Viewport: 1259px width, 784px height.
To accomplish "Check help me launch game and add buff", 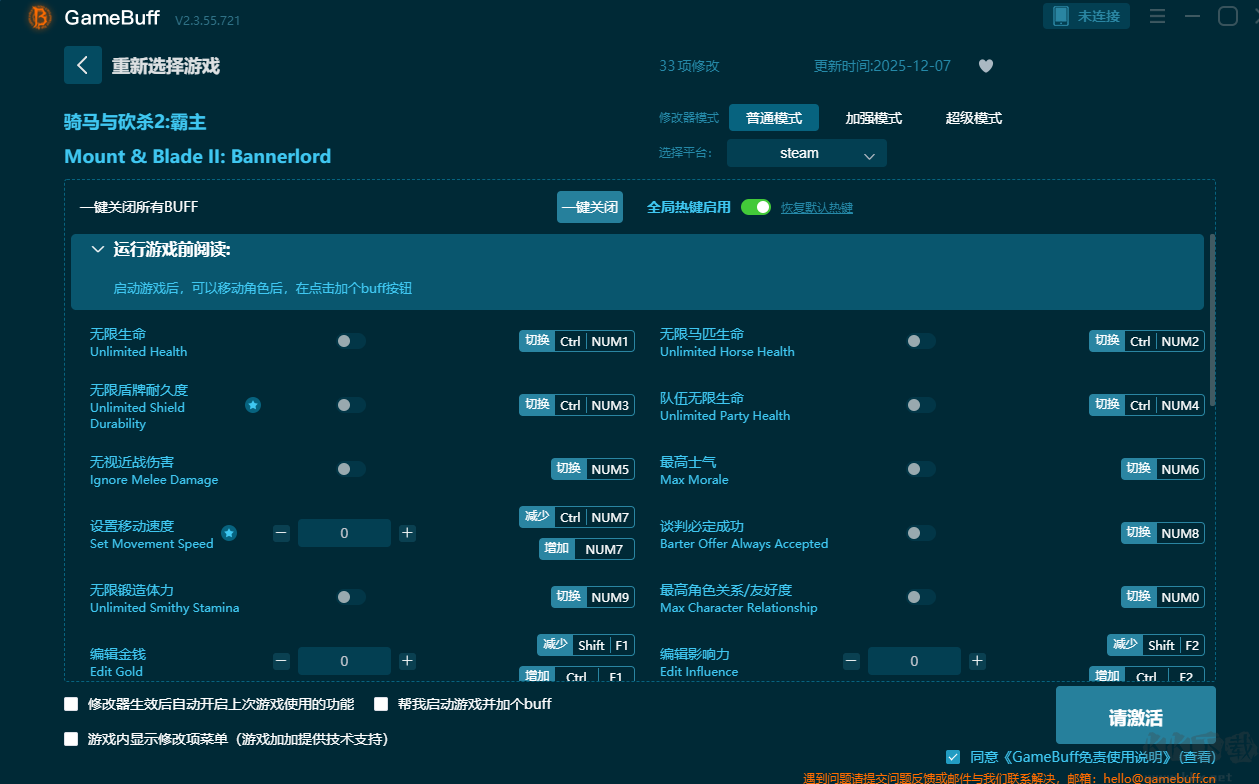I will point(381,704).
